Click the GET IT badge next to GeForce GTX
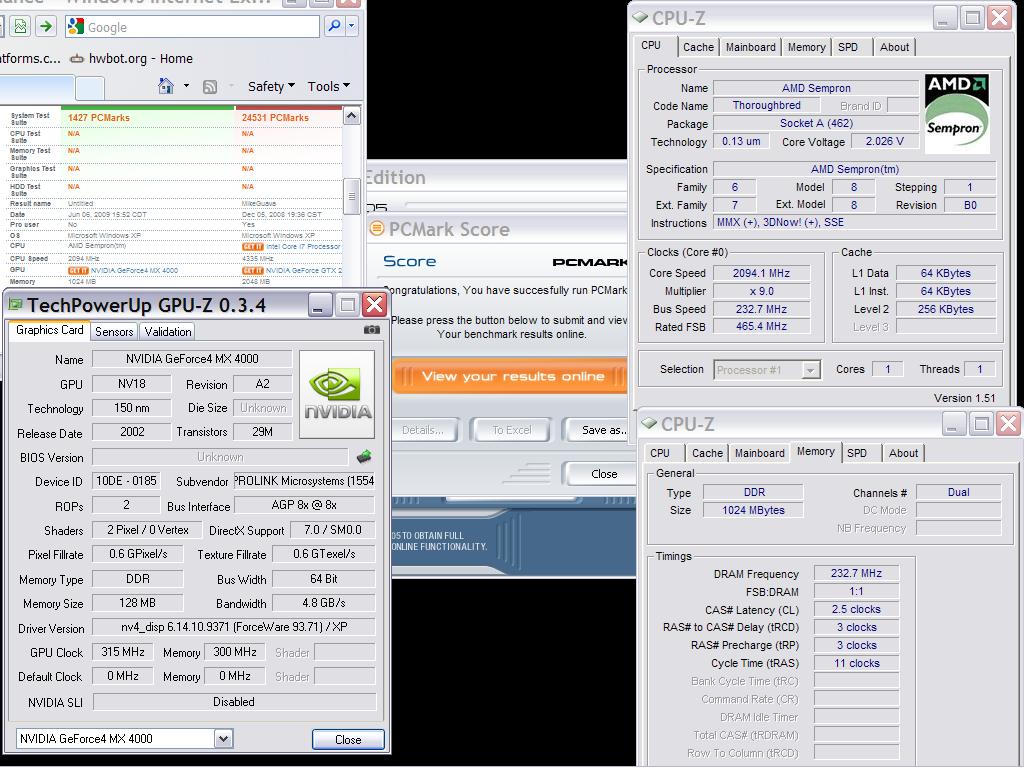The height and width of the screenshot is (768, 1024). 252,270
